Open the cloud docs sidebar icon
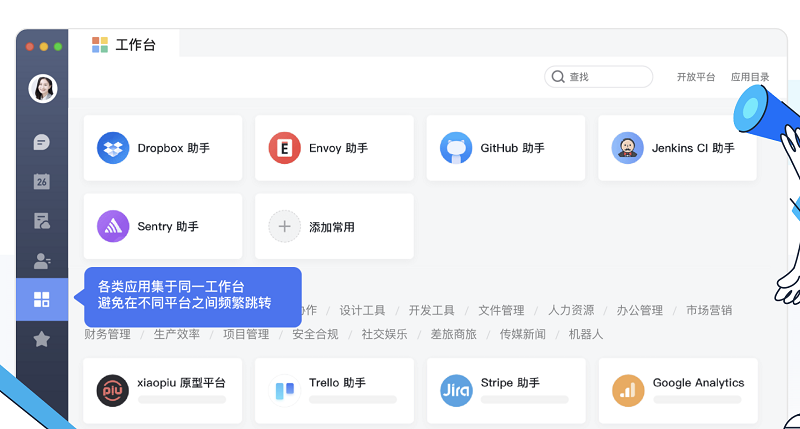This screenshot has width=800, height=429. click(41, 221)
